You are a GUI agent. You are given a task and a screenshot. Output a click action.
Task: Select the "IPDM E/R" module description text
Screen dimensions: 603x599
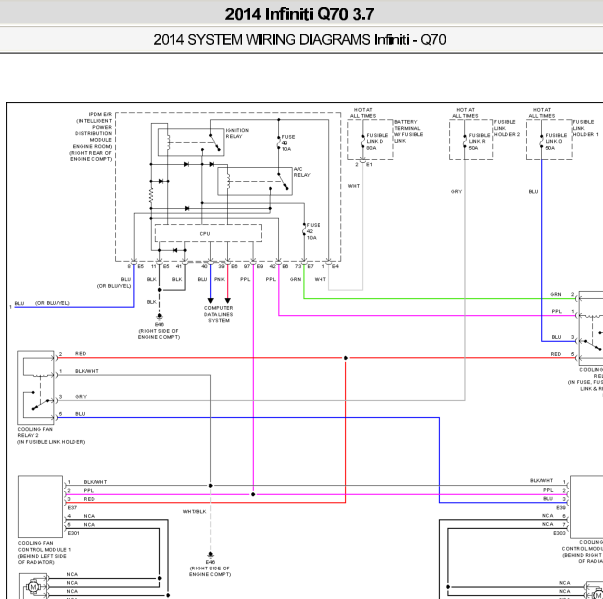92,136
